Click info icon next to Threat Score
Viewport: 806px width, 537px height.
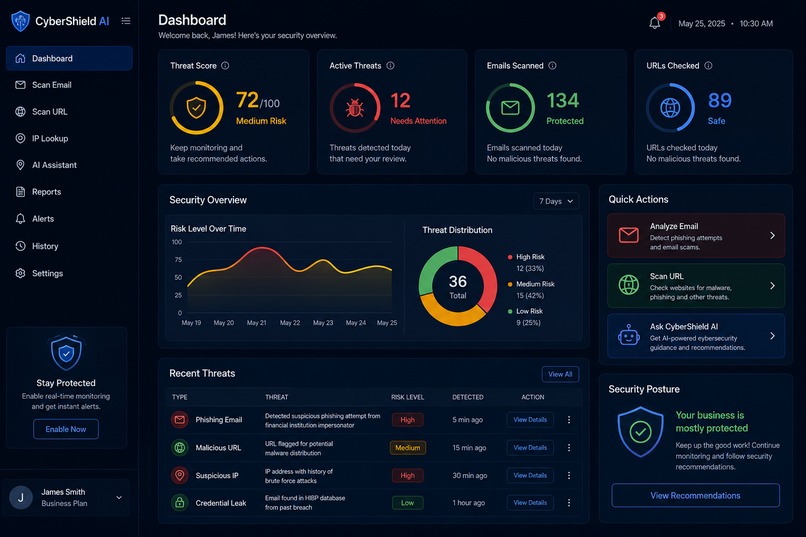[225, 66]
